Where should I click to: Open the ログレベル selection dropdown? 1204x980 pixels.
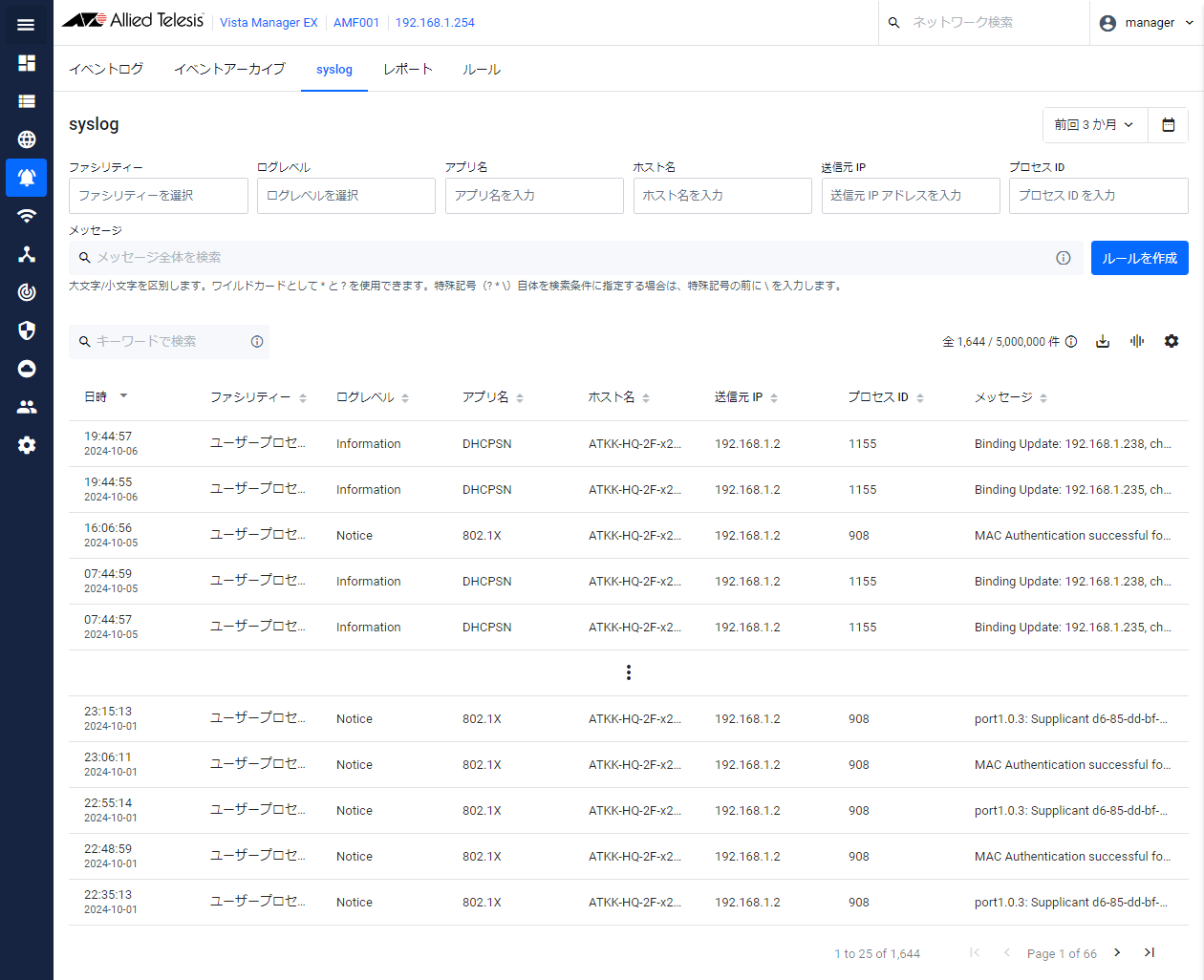point(346,196)
